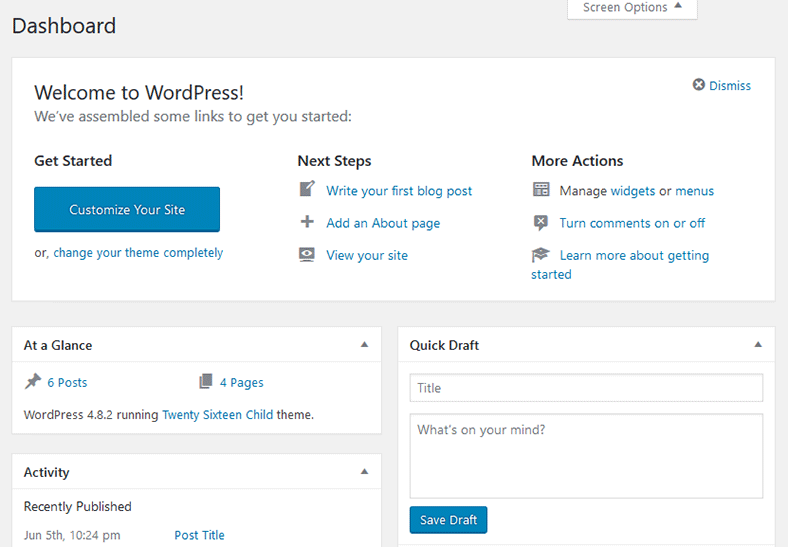Click the Welcome to WordPress! heading

click(139, 93)
